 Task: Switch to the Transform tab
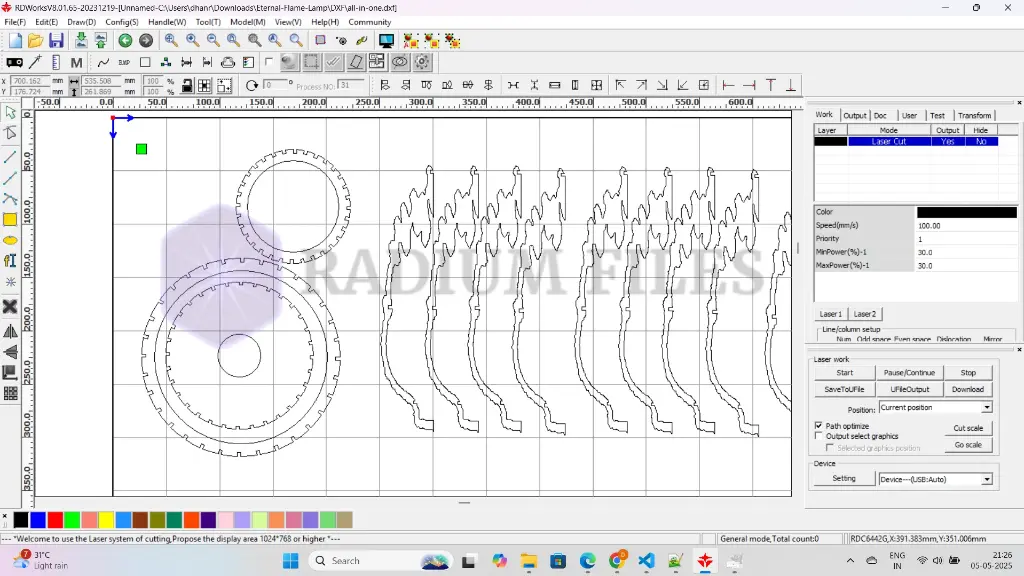tap(974, 116)
